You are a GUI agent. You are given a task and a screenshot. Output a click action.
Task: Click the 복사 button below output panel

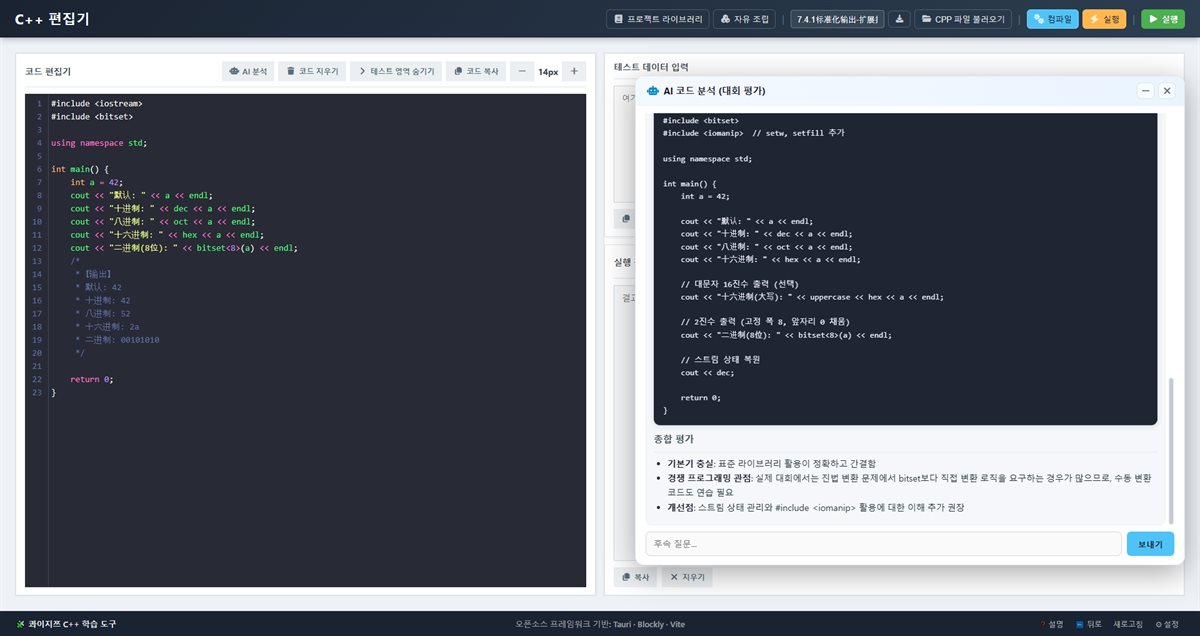(635, 577)
